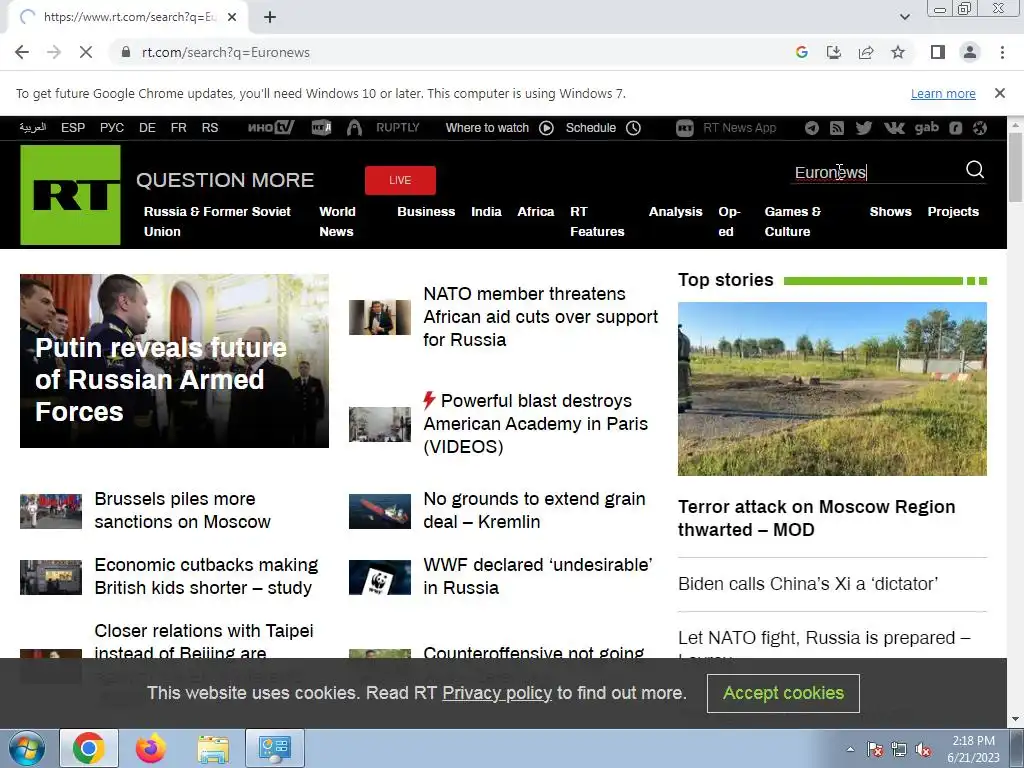Click the share page icon
The width and height of the screenshot is (1024, 768).
point(866,52)
